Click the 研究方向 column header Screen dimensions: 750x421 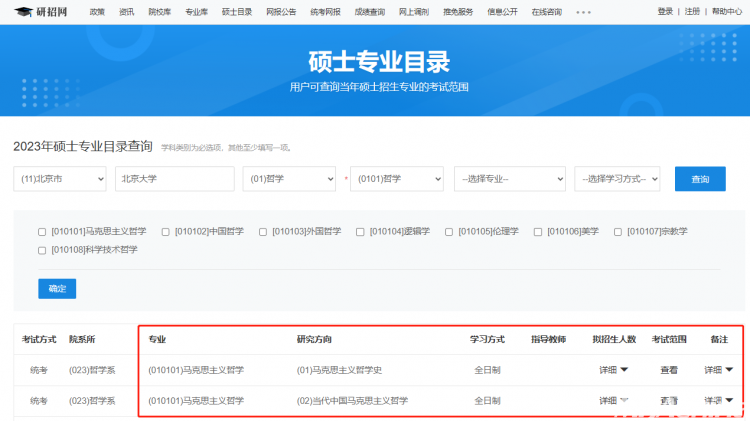(314, 339)
